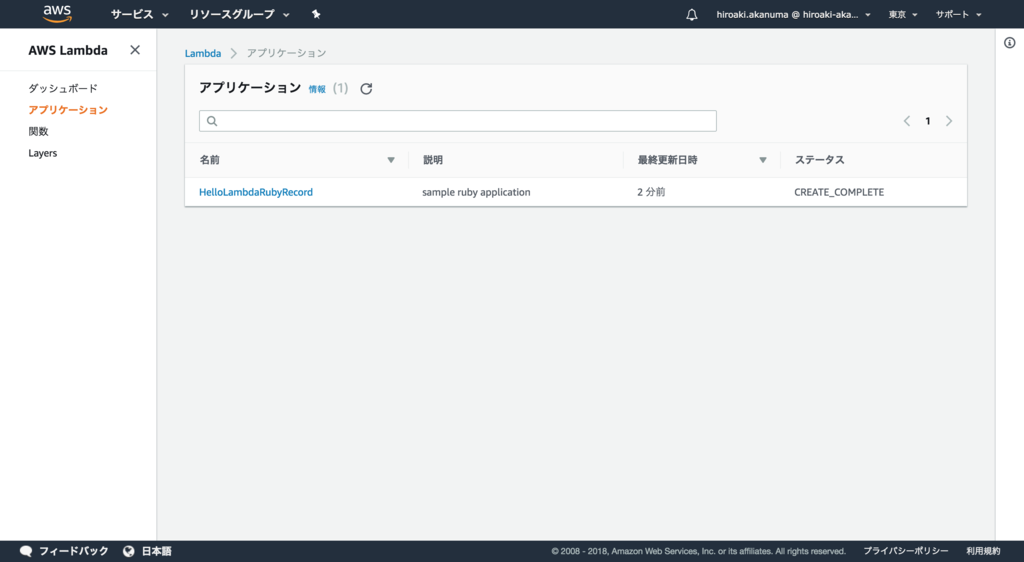The image size is (1024, 562).
Task: Open the サポート menu
Action: (958, 14)
